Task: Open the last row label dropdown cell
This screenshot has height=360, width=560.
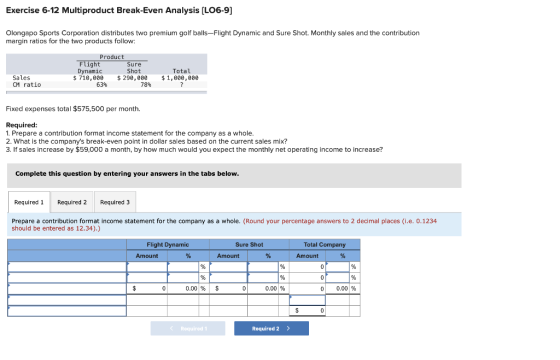Action: 67,311
